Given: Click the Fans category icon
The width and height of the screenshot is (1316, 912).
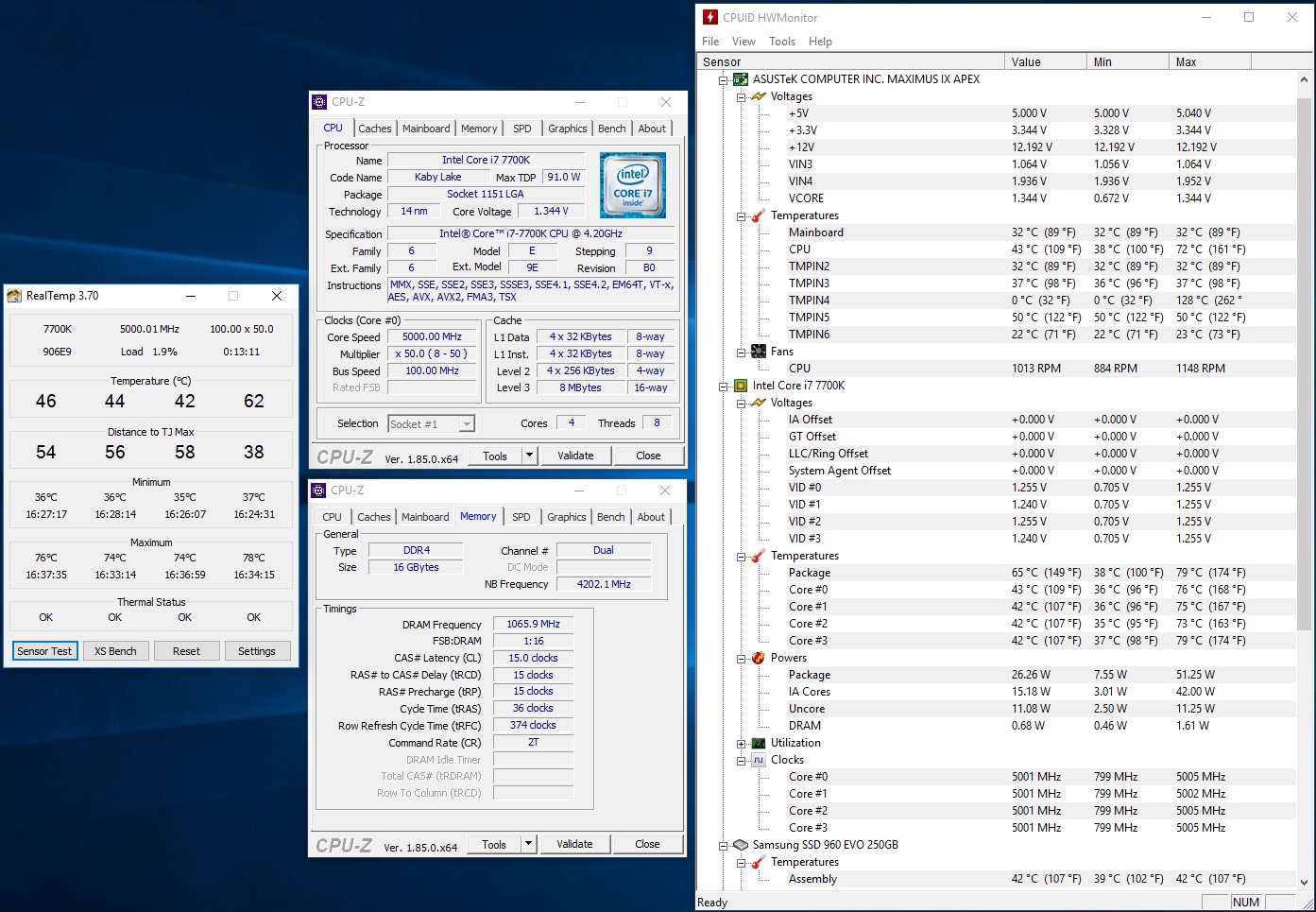Looking at the screenshot, I should (758, 352).
